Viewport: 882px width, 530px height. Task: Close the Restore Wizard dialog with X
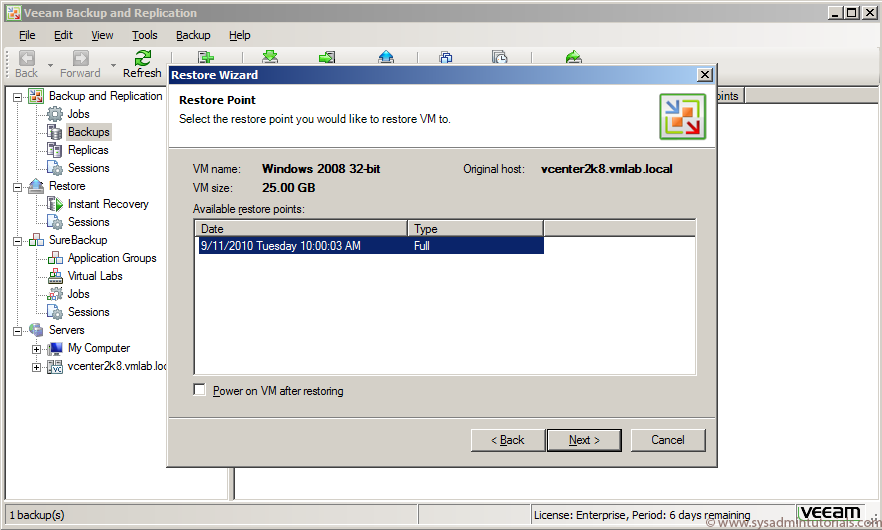pos(705,75)
